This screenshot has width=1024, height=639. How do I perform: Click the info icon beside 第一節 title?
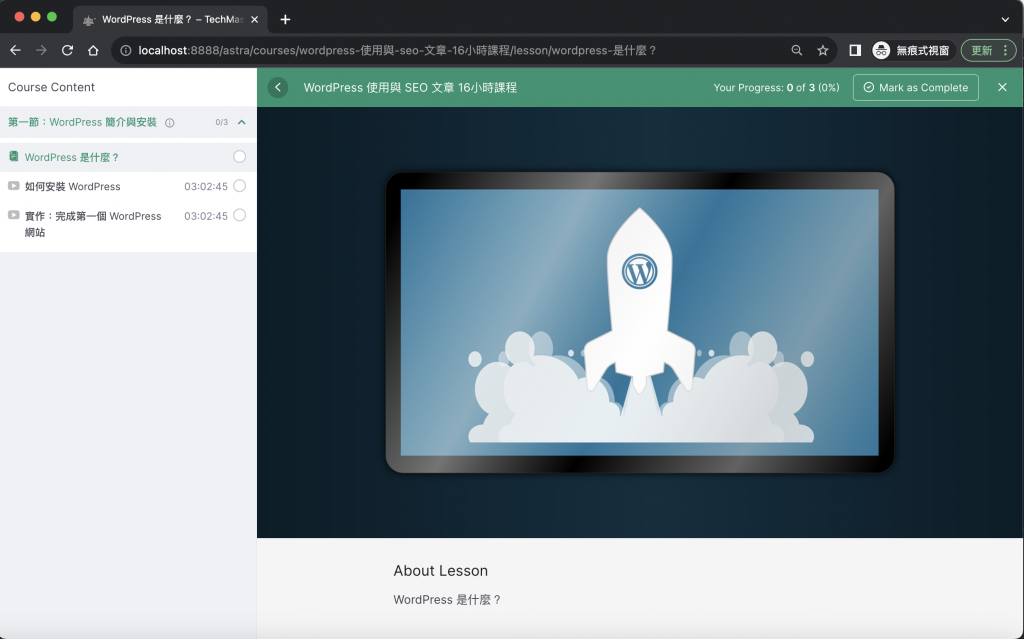pyautogui.click(x=170, y=123)
